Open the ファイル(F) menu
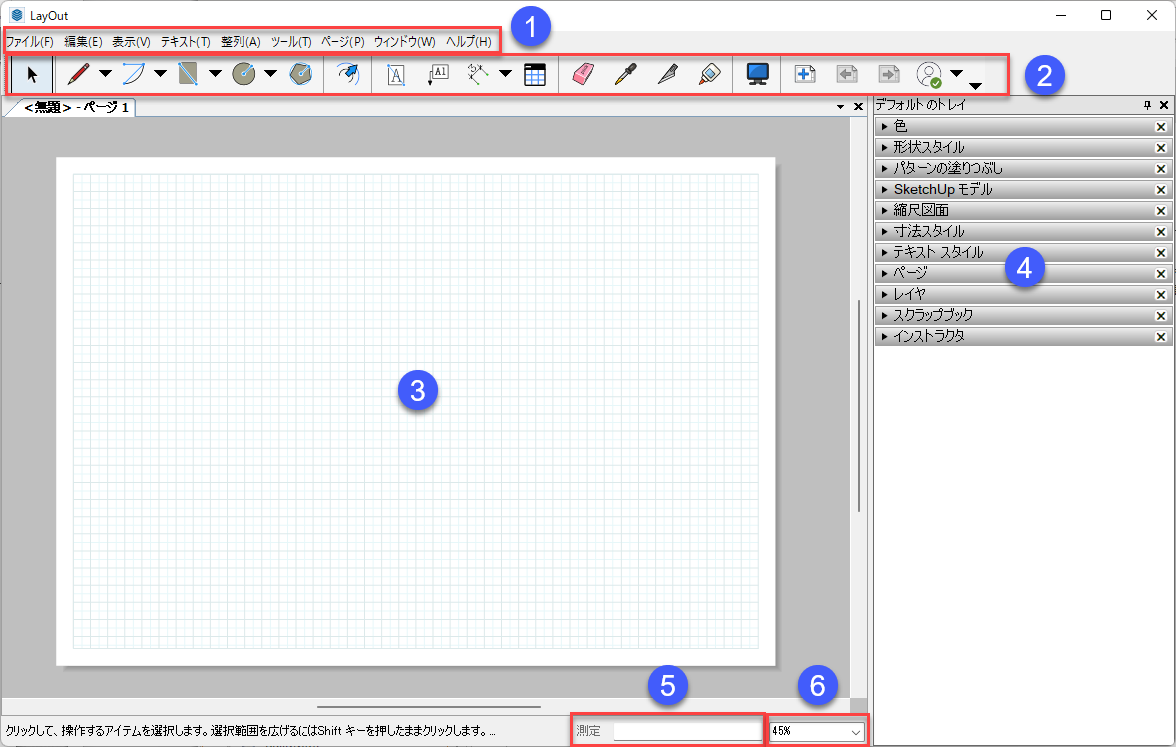Screen dimensions: 1176x747 coord(29,42)
